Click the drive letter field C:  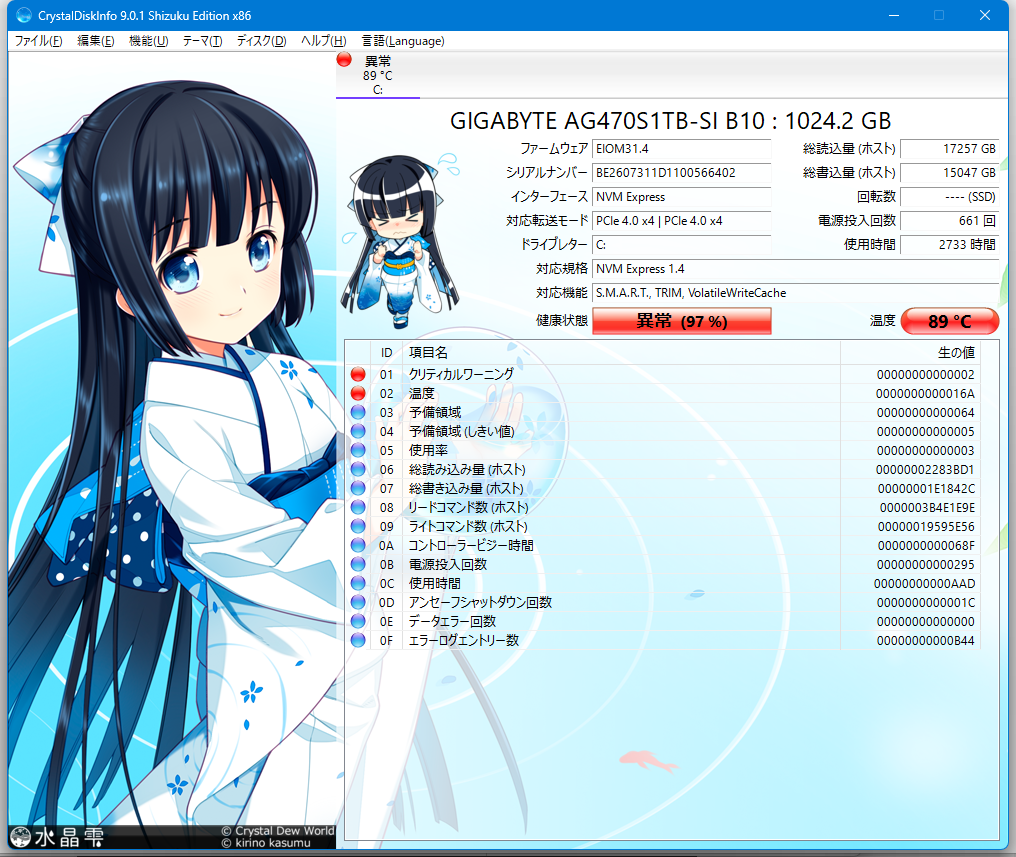click(682, 245)
